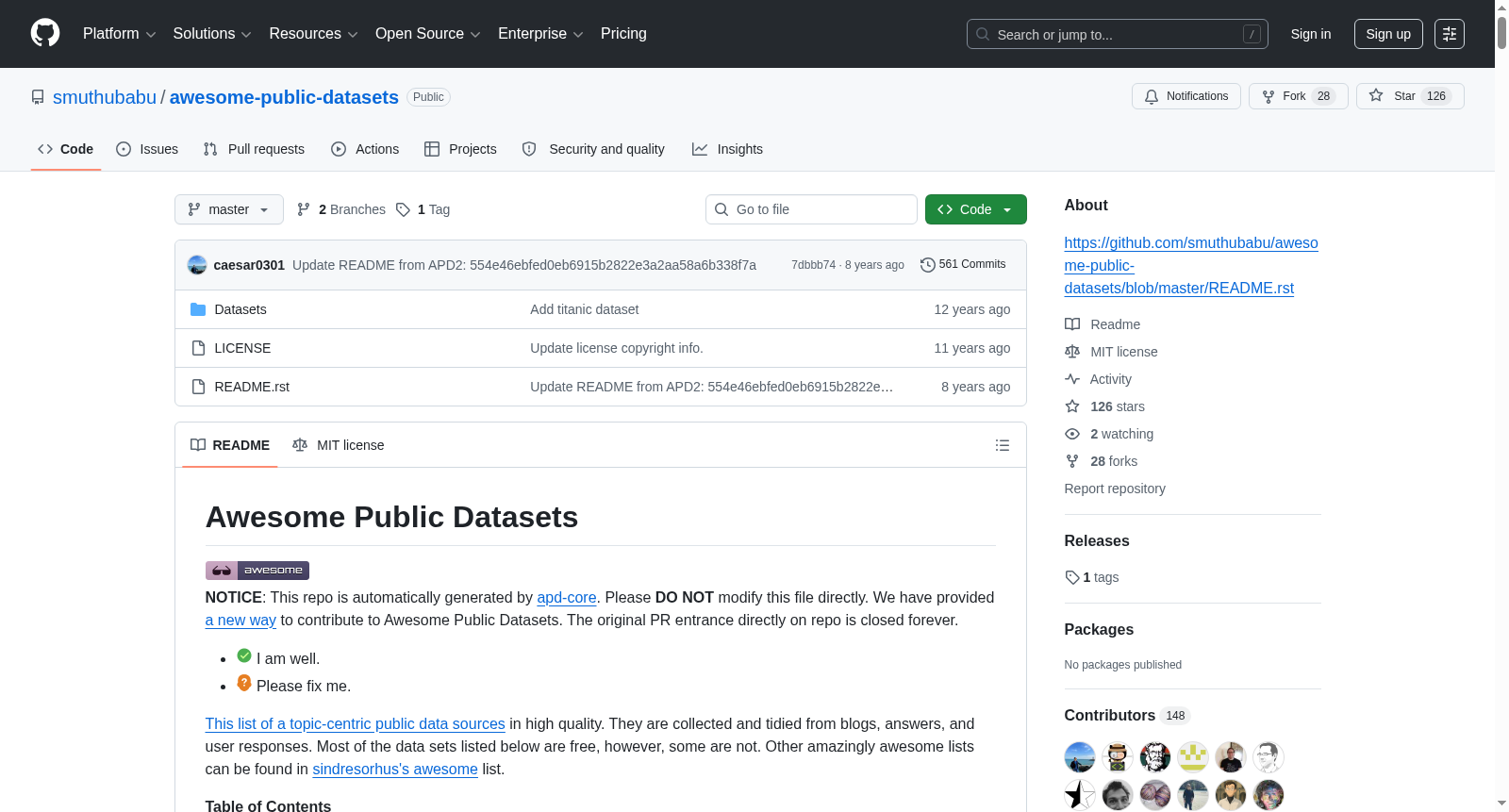Expand the Open Source menu
This screenshot has height=812, width=1509.
pyautogui.click(x=428, y=34)
